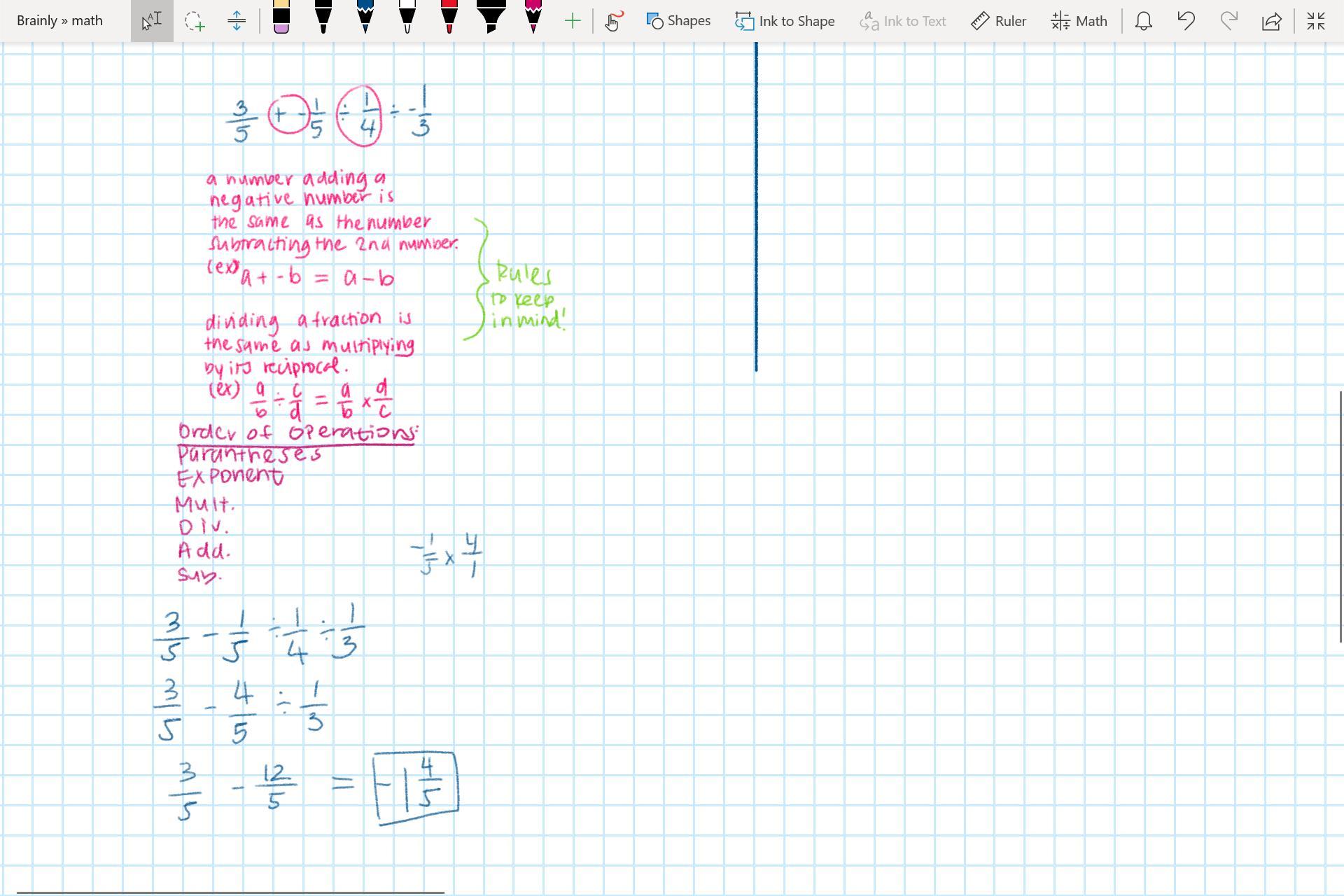Select the black highlighter marker
The width and height of the screenshot is (1344, 896).
point(491,18)
